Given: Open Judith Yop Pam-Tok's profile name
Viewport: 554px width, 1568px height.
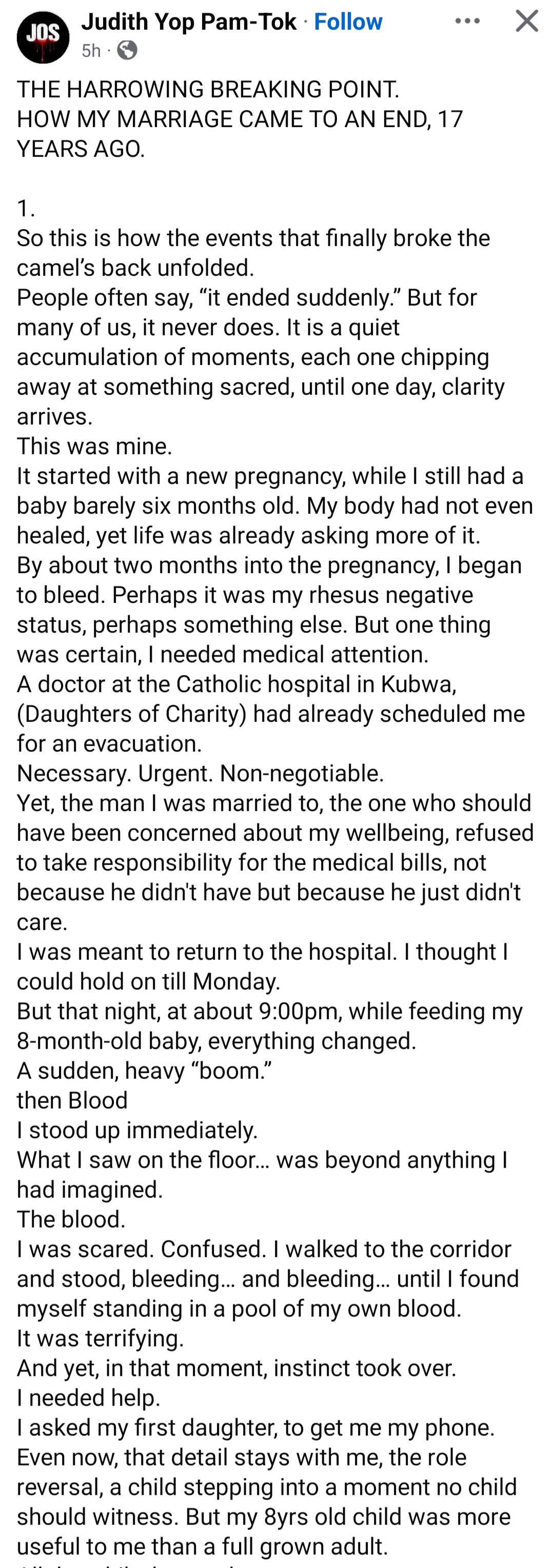Looking at the screenshot, I should point(189,22).
